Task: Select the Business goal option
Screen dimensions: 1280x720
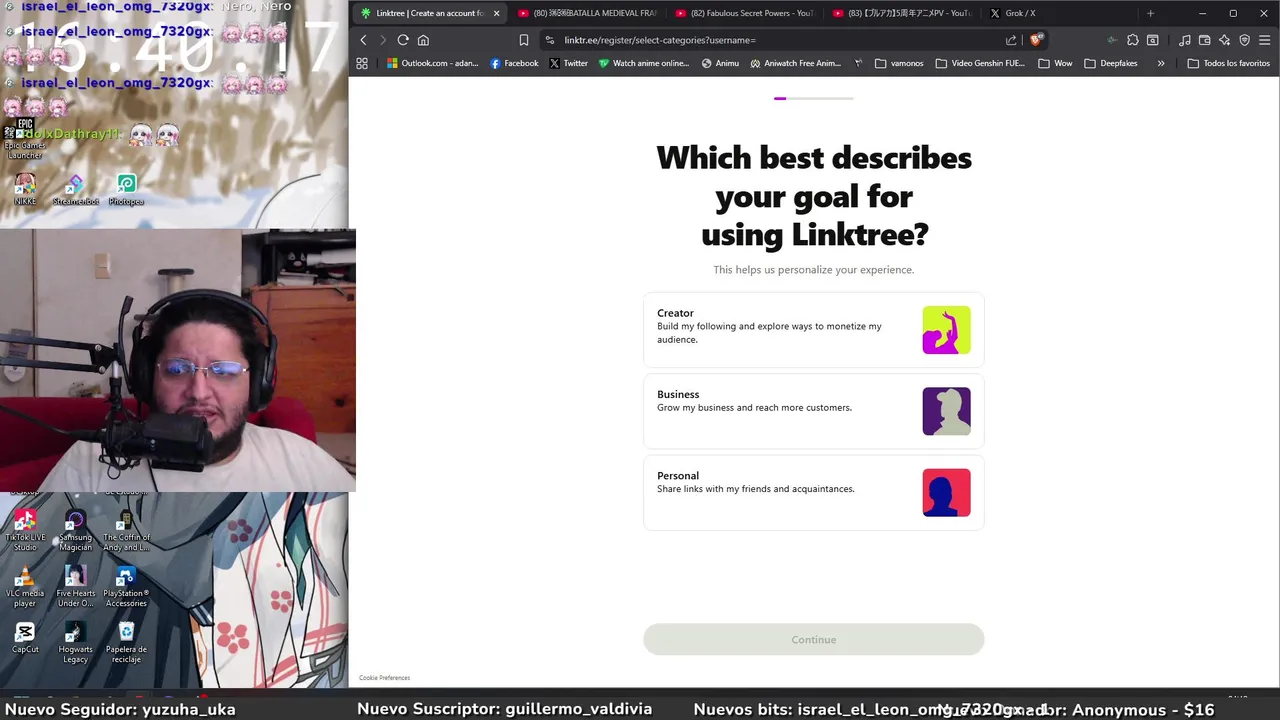Action: tap(813, 411)
